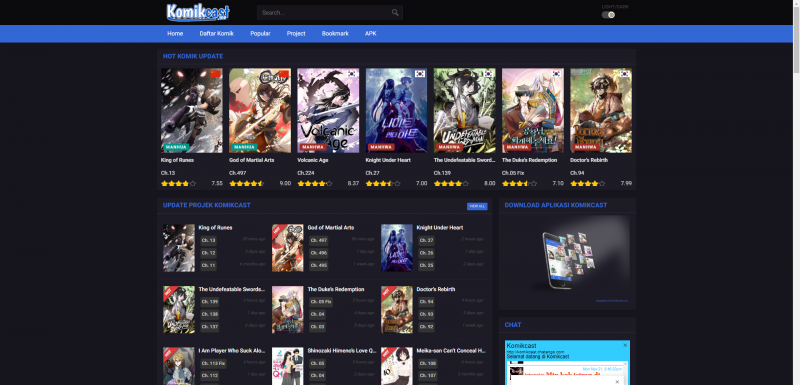
Task: Click the star rating under Volcanic Age
Action: pyautogui.click(x=315, y=184)
